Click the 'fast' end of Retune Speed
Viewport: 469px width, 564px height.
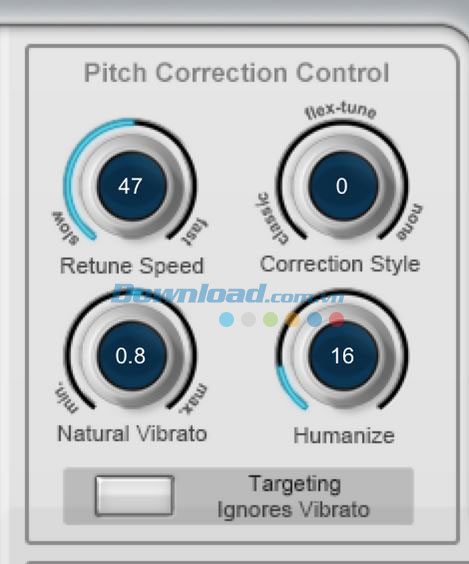point(195,231)
